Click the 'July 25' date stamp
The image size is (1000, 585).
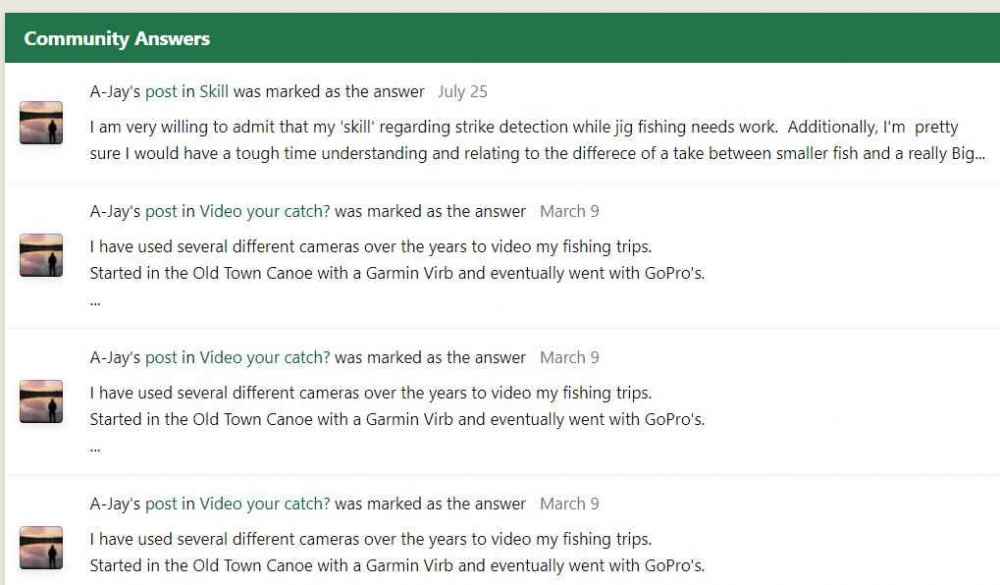(462, 92)
